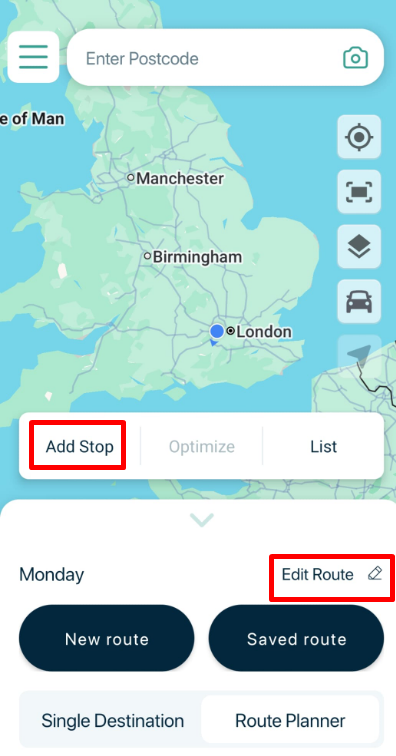Image resolution: width=396 pixels, height=756 pixels.
Task: Tap the navigation arrow icon
Action: [359, 356]
